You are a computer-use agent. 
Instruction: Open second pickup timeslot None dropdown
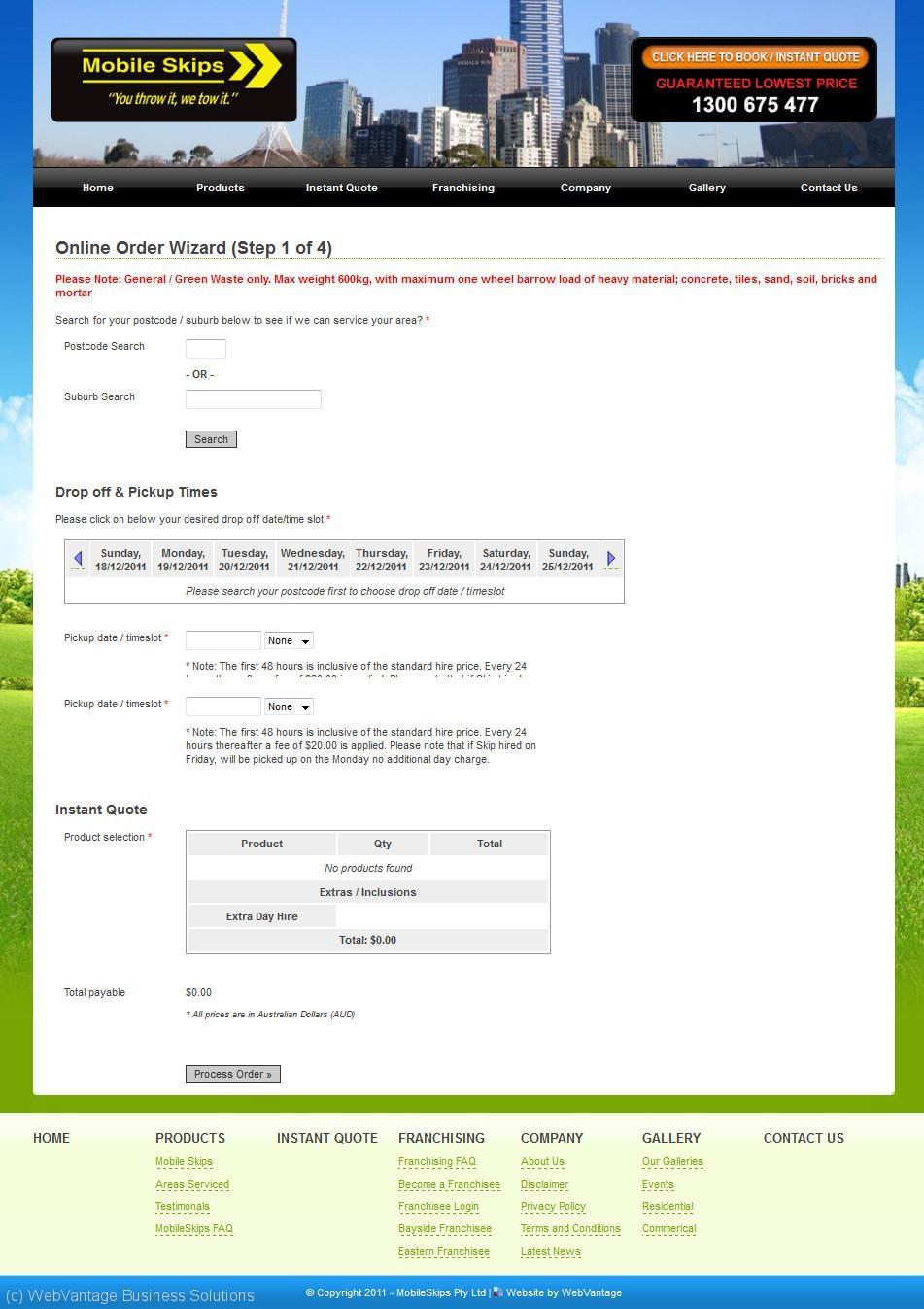tap(289, 707)
